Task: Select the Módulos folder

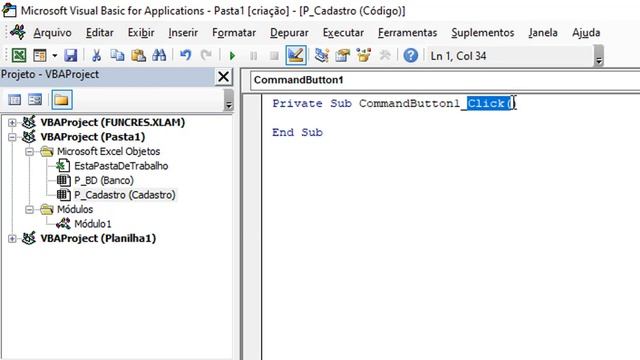Action: point(75,209)
